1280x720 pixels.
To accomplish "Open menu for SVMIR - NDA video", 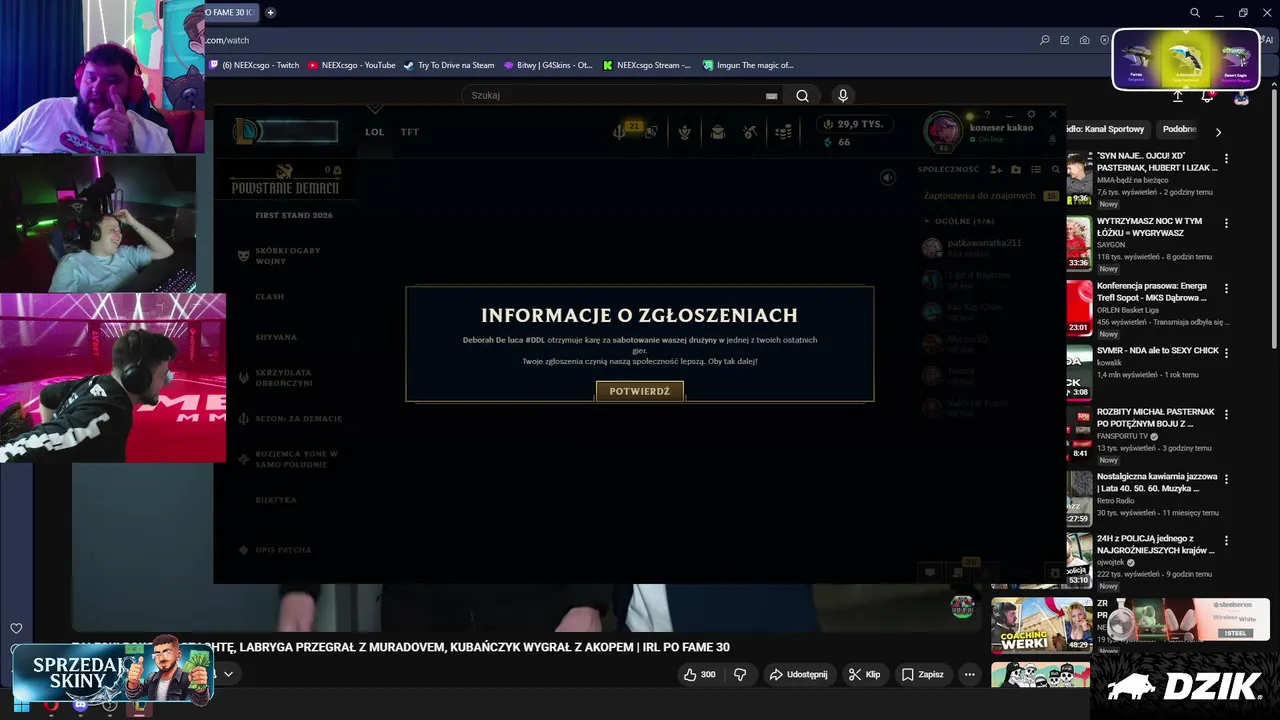I will 1227,352.
